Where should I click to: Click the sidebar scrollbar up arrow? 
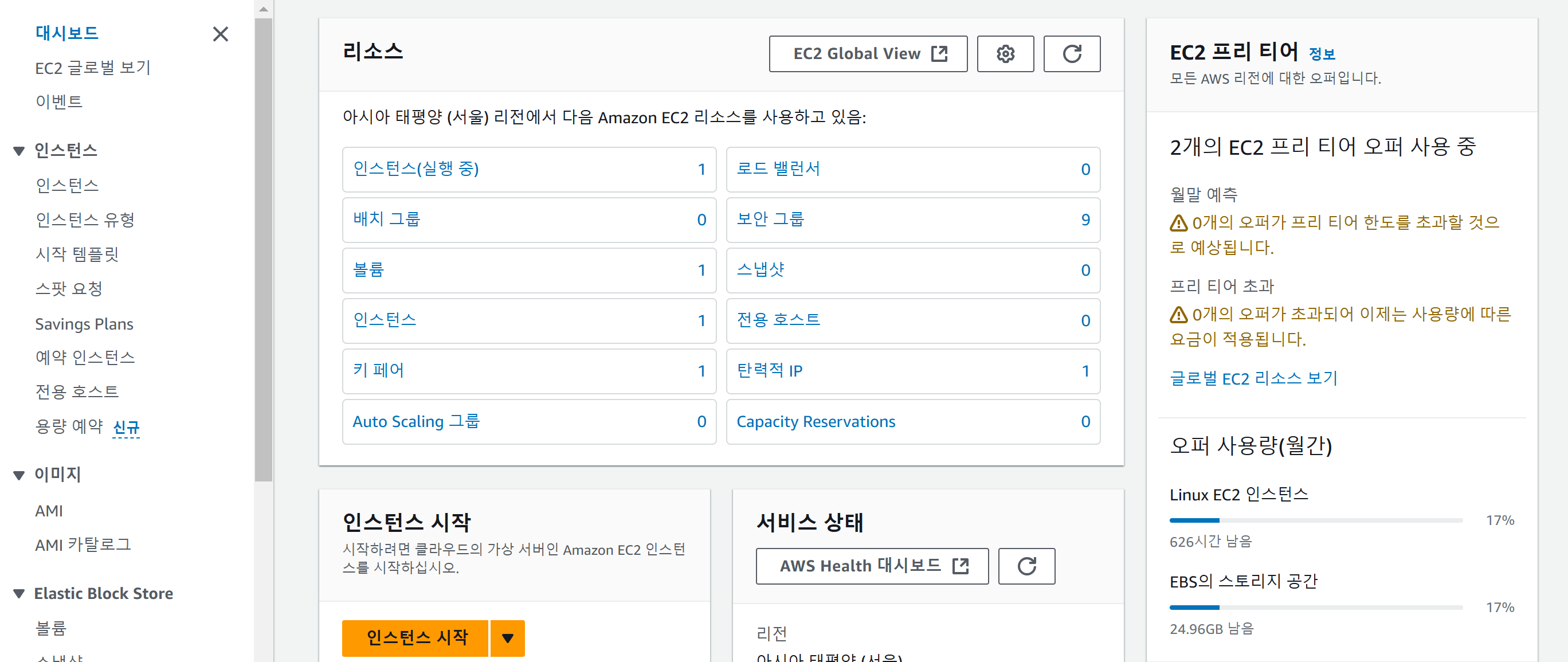point(264,9)
